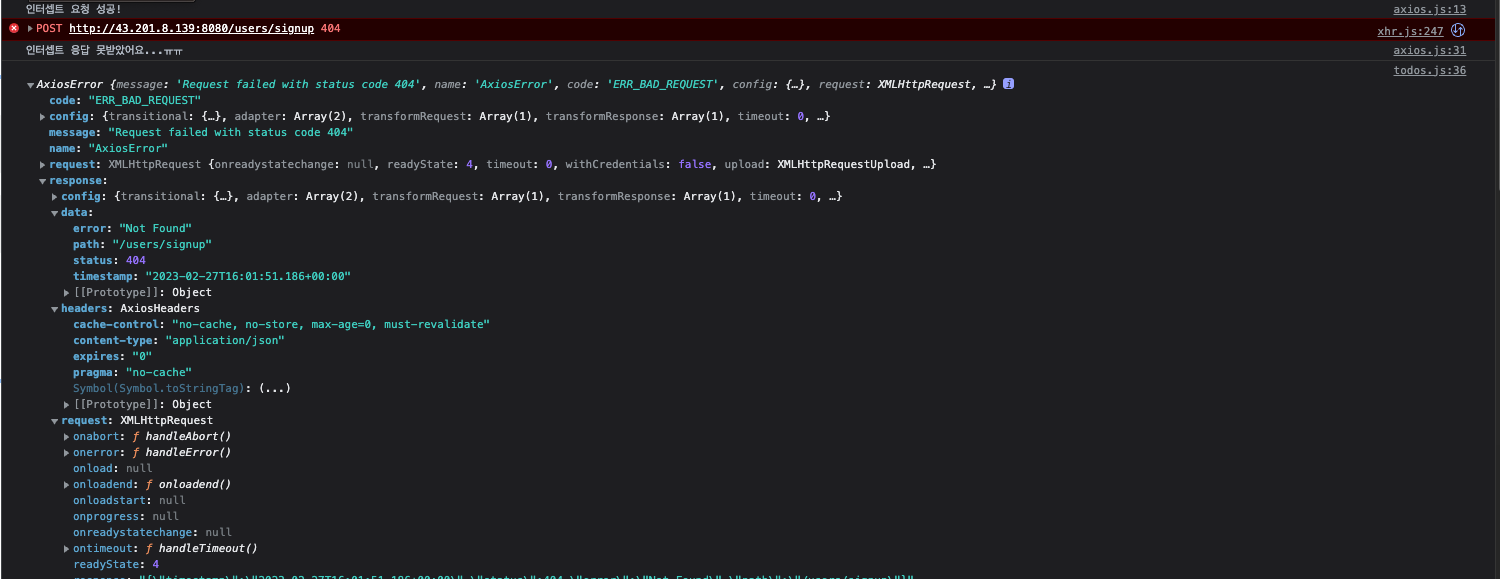Expand the ontimeout handleTimeout function
1500x579 pixels.
click(x=66, y=549)
